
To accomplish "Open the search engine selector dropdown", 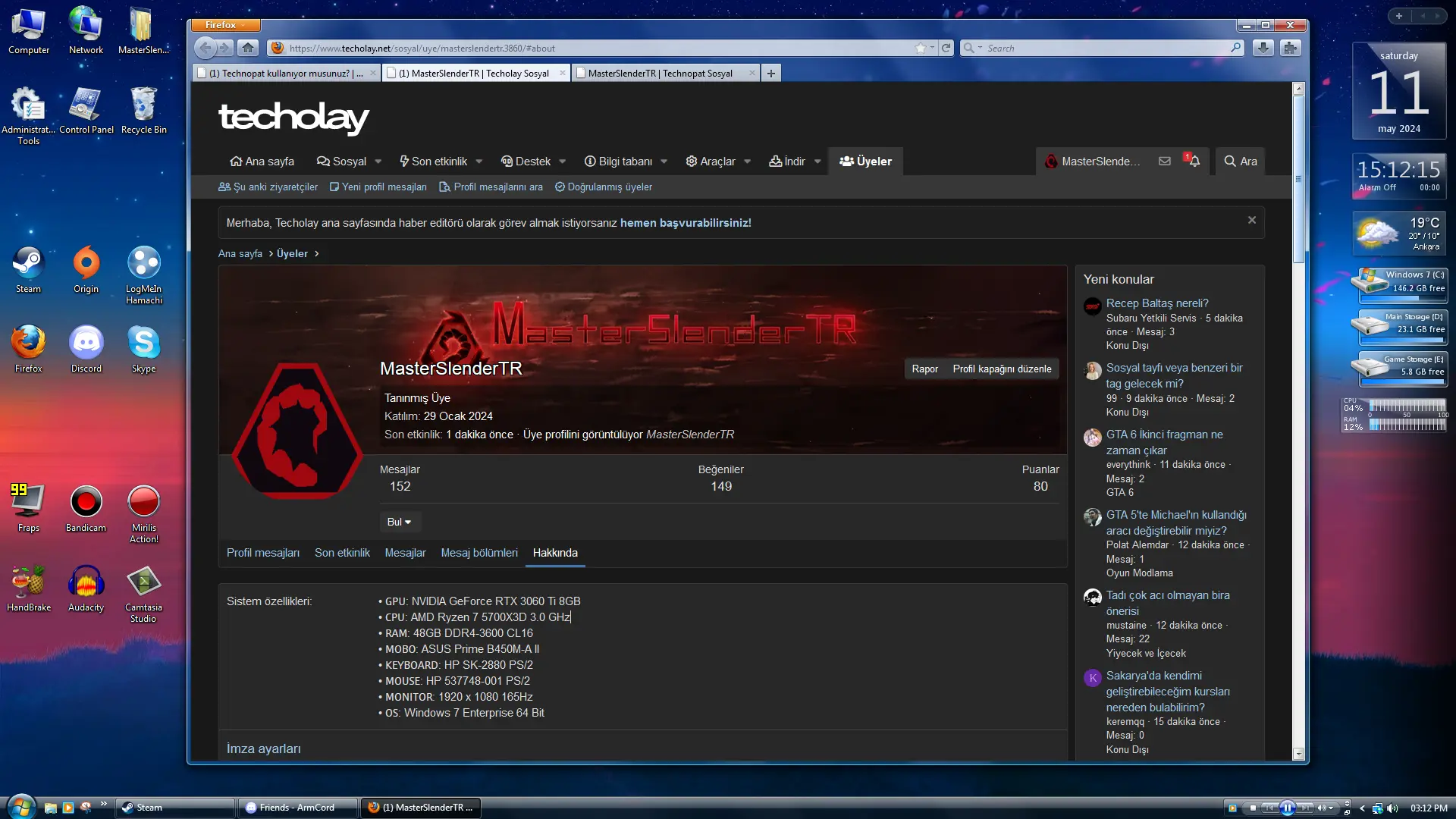I will pos(972,48).
